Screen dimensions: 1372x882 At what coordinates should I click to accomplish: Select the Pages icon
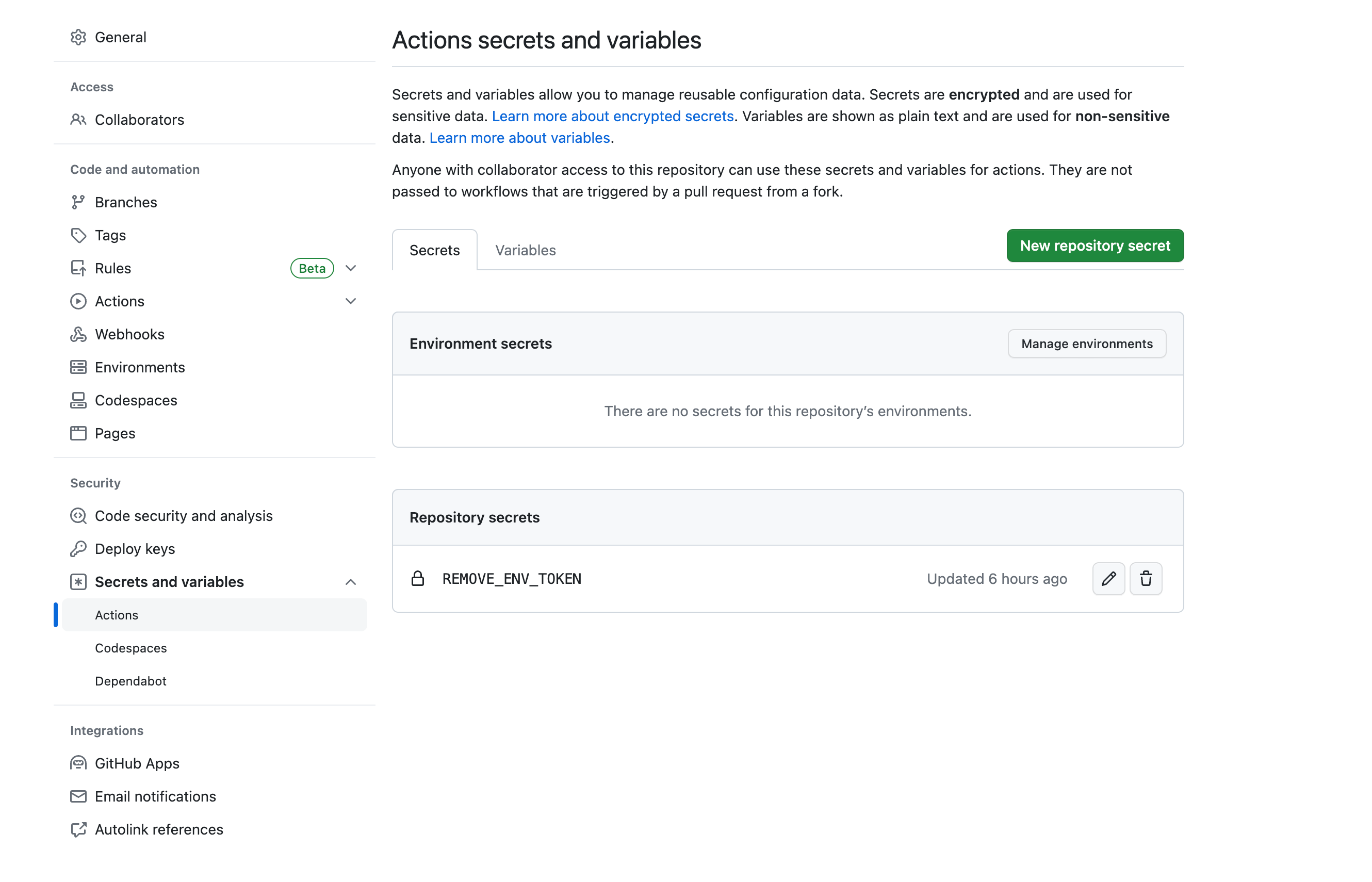coord(79,433)
